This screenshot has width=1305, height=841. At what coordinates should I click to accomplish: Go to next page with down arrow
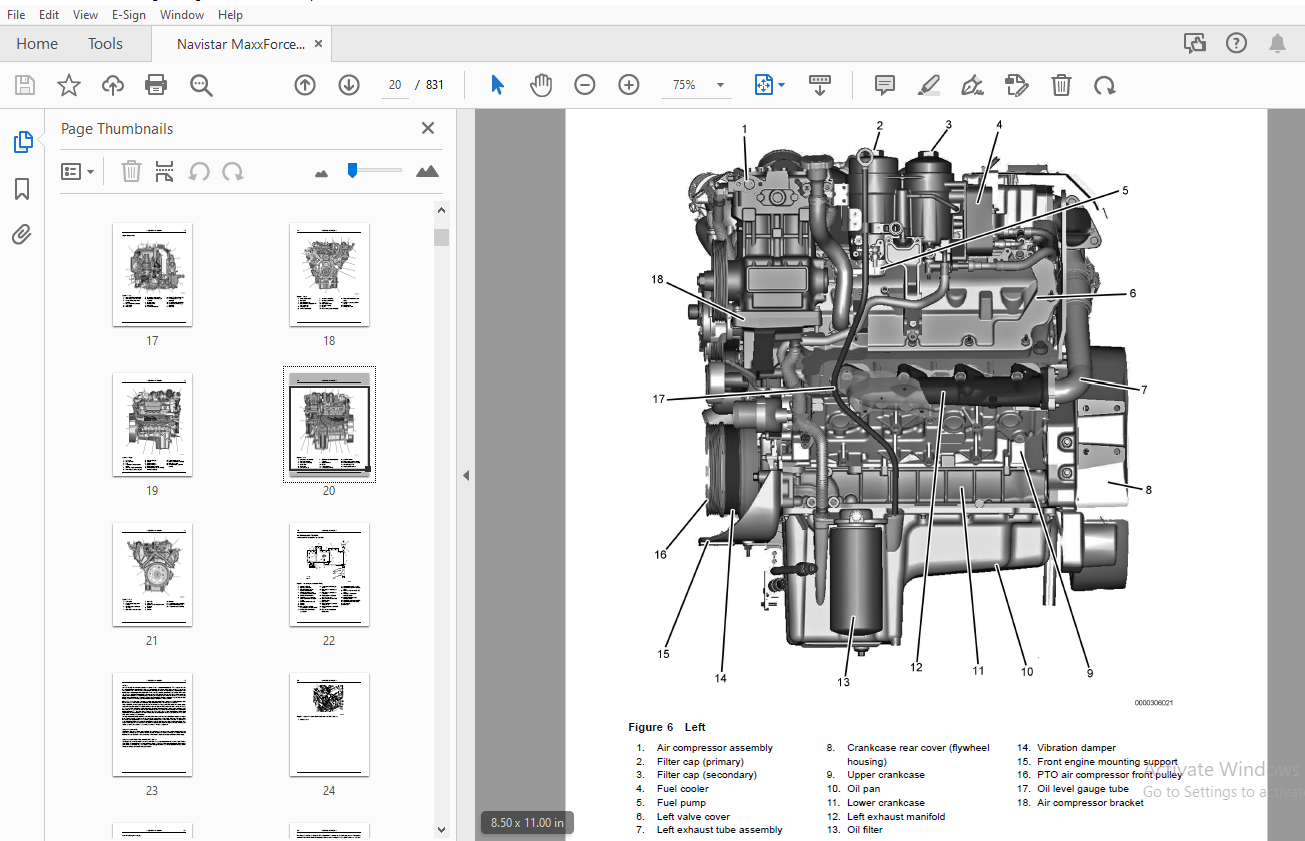click(349, 85)
